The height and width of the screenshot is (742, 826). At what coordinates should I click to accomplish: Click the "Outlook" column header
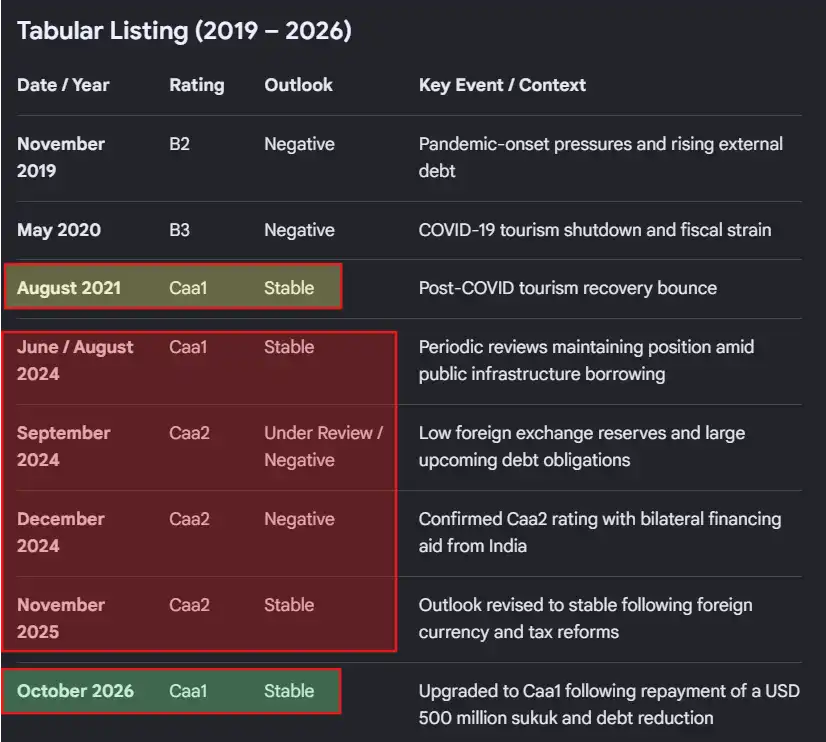(298, 85)
